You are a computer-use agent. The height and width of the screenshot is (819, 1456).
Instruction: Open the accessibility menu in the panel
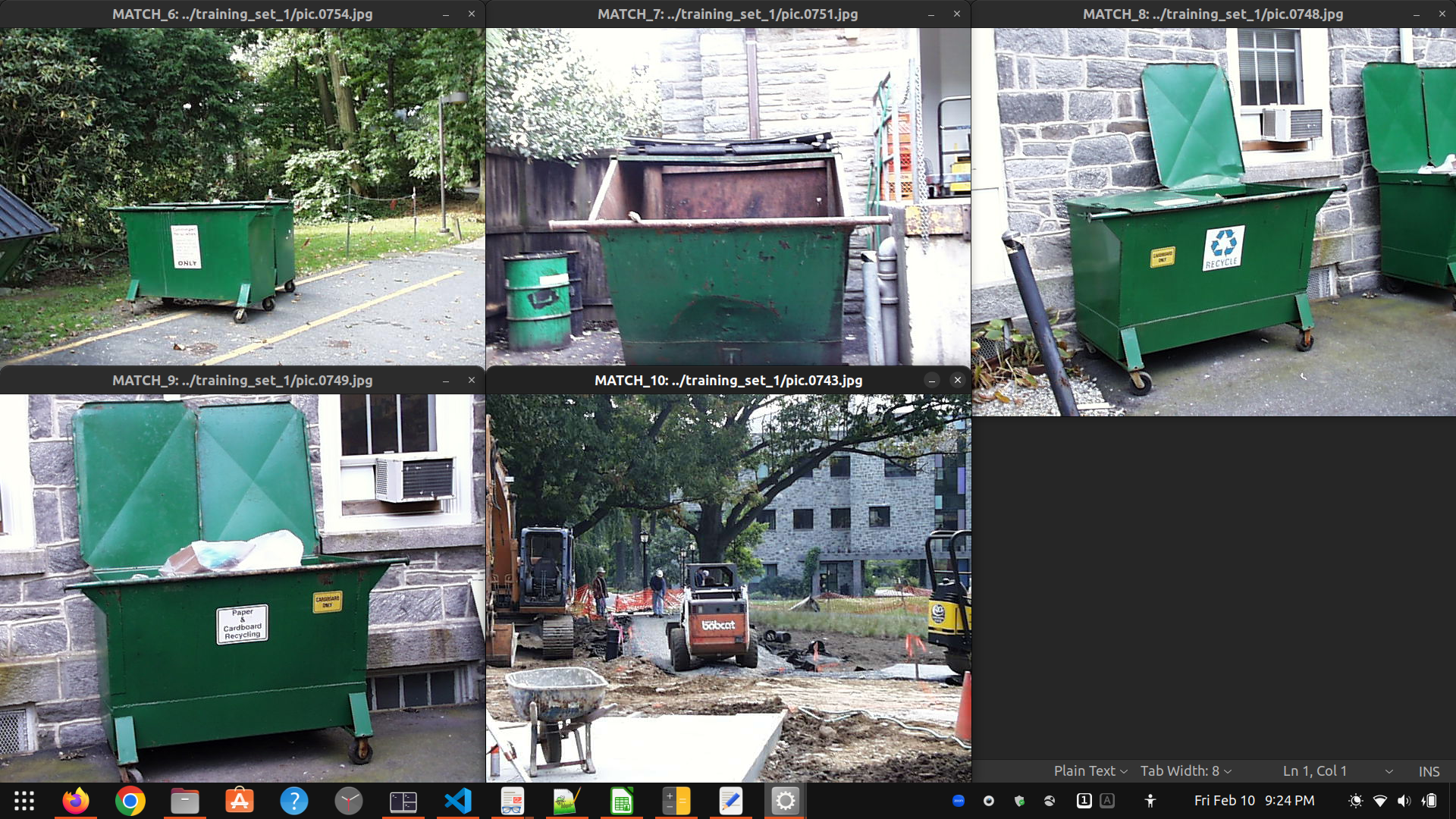pyautogui.click(x=1150, y=801)
